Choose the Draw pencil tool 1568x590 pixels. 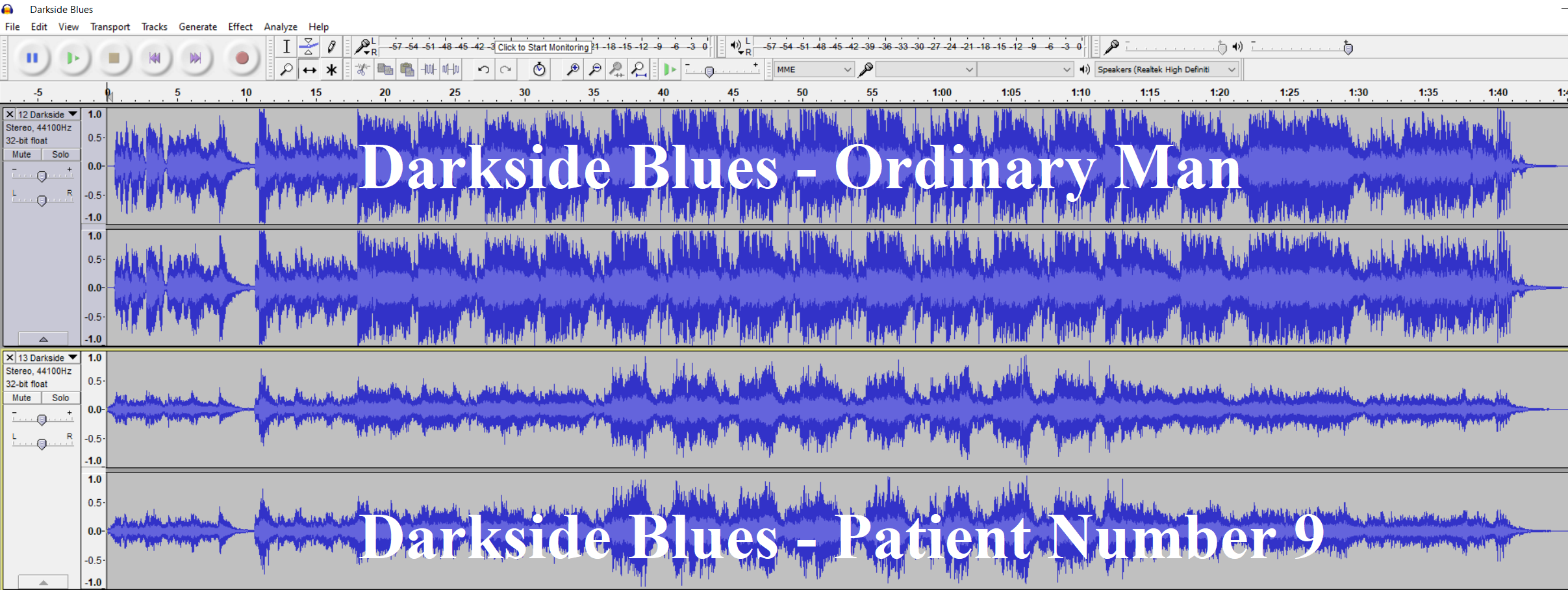pyautogui.click(x=331, y=47)
